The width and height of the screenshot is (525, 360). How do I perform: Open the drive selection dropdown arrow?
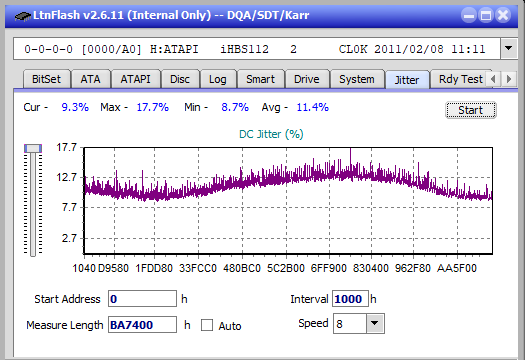click(x=508, y=49)
